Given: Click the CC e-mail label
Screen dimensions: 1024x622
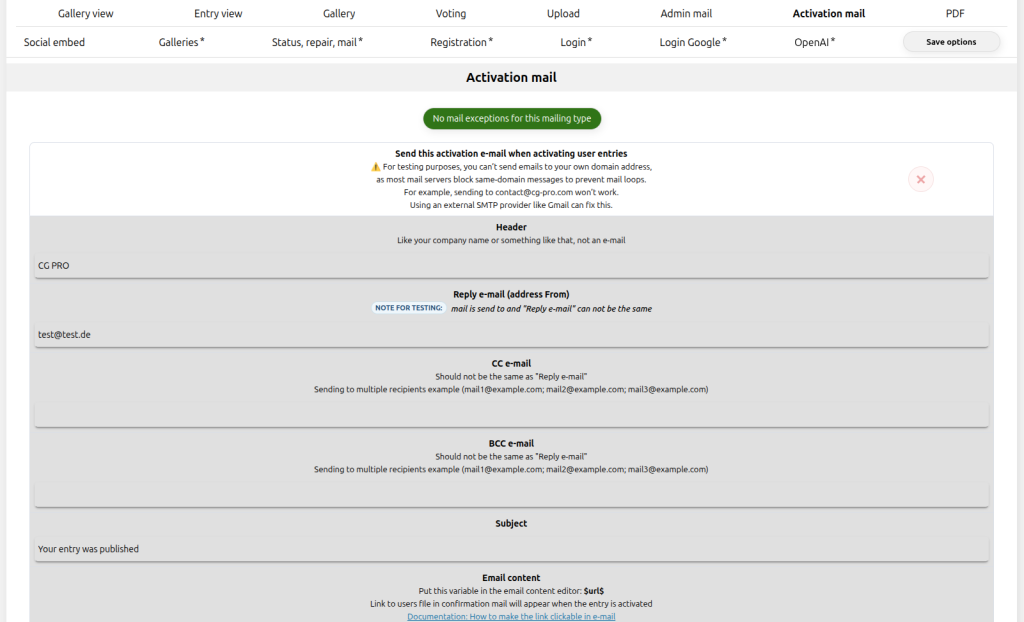Looking at the screenshot, I should pos(511,363).
